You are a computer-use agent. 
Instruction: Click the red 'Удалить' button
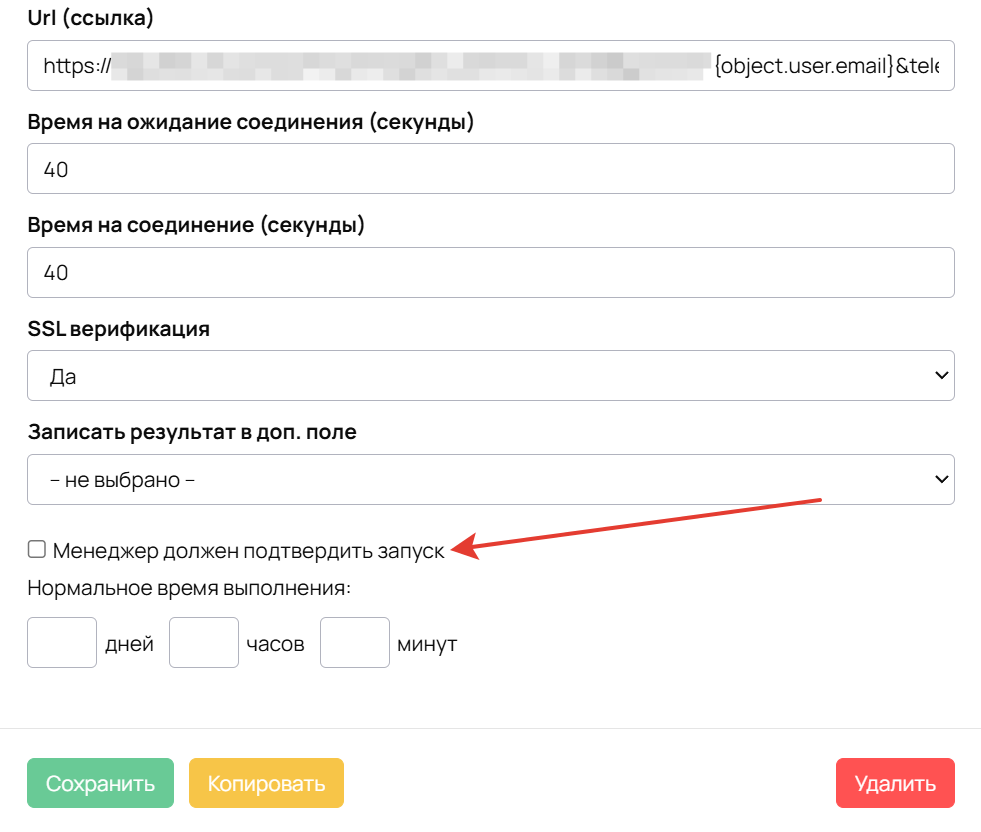(x=894, y=783)
